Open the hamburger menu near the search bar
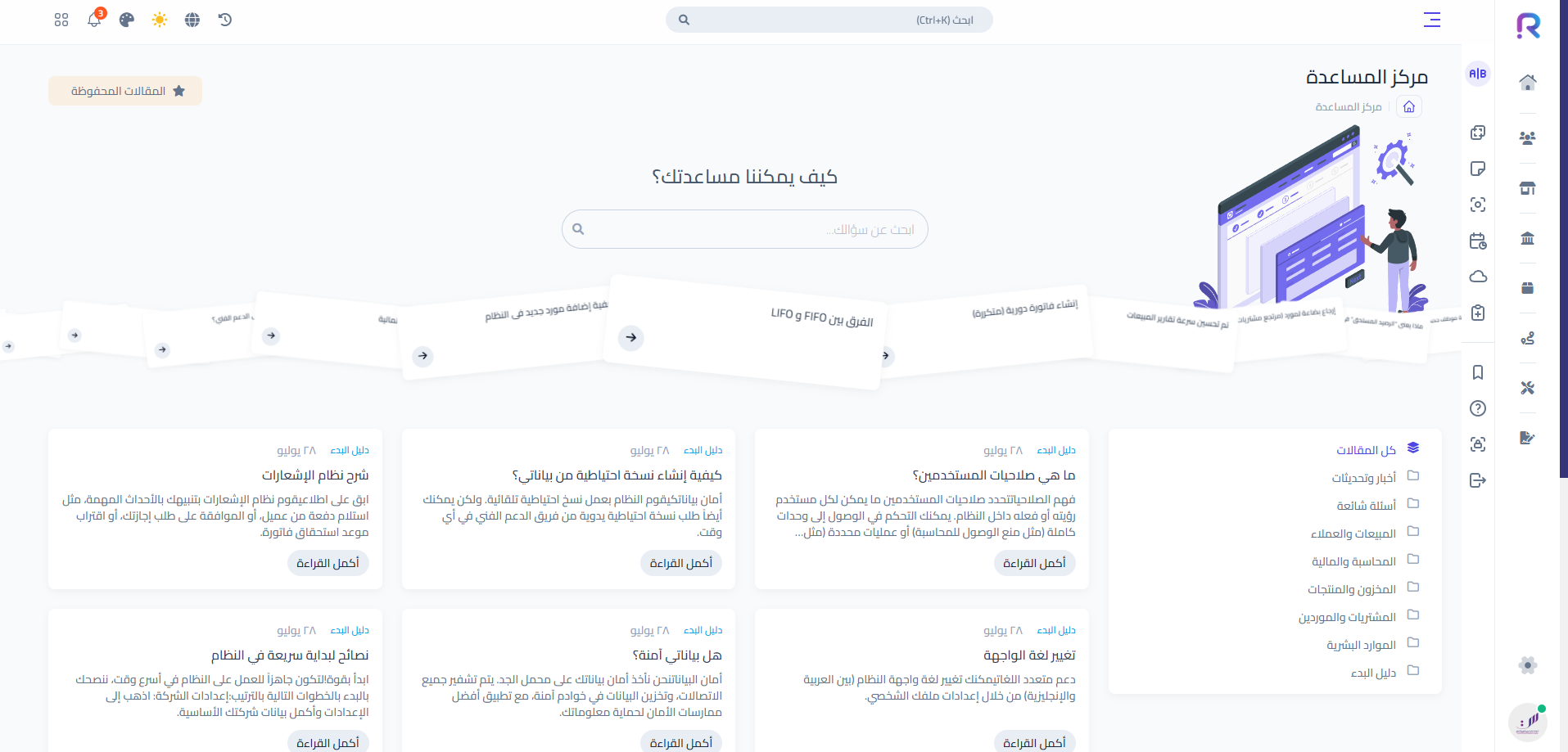The height and width of the screenshot is (752, 1568). click(1431, 20)
